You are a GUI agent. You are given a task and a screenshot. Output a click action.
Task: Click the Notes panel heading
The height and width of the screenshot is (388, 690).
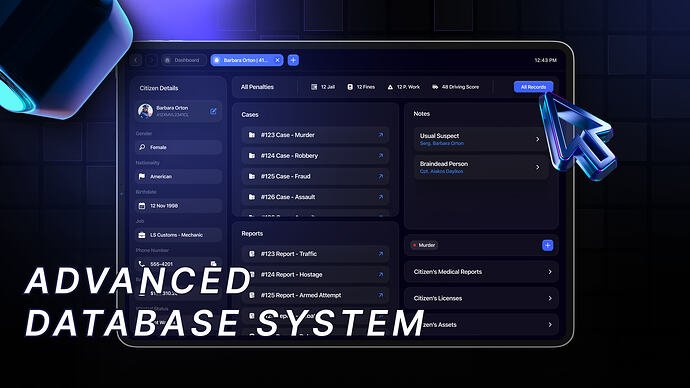[x=422, y=113]
